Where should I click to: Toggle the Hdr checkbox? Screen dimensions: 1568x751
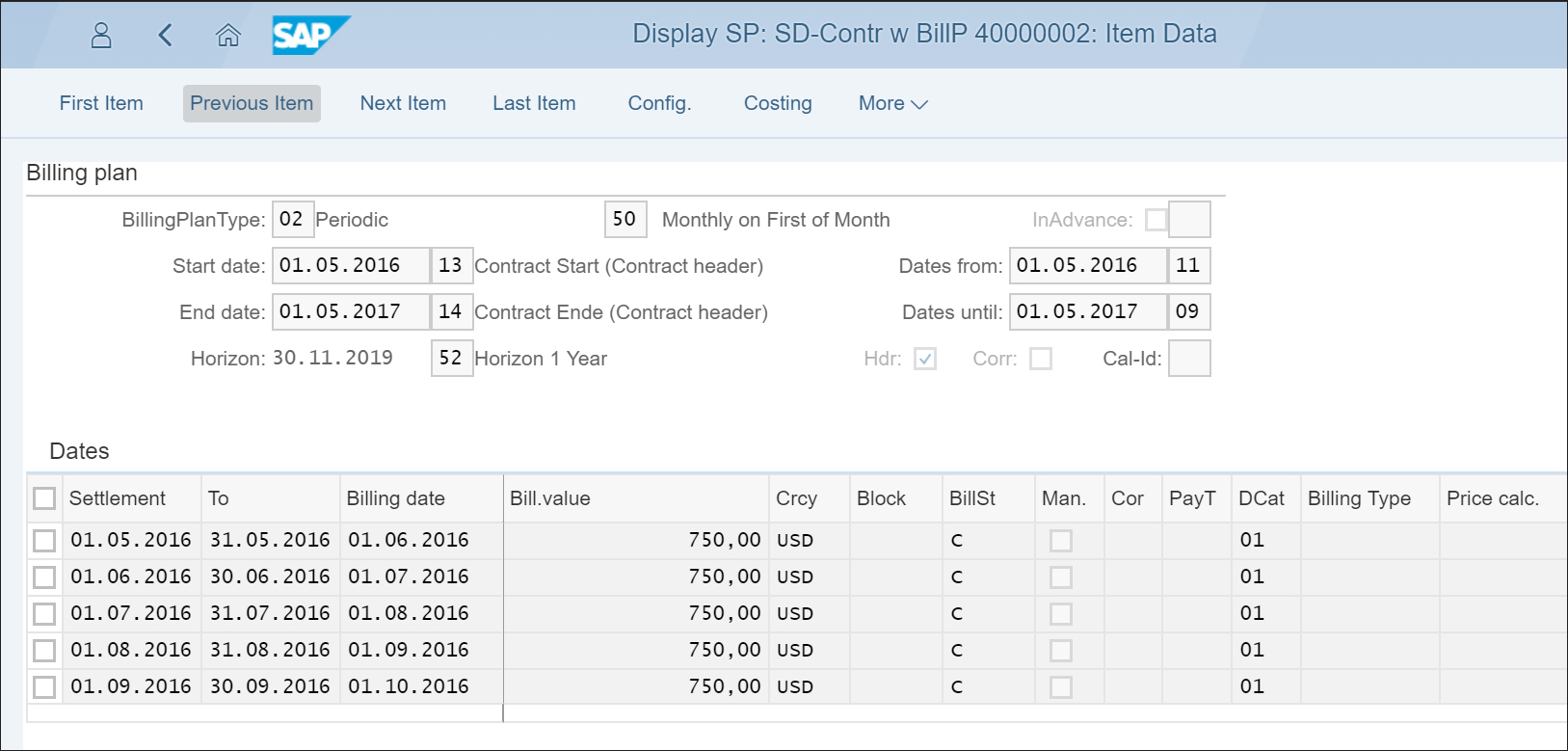pos(925,359)
